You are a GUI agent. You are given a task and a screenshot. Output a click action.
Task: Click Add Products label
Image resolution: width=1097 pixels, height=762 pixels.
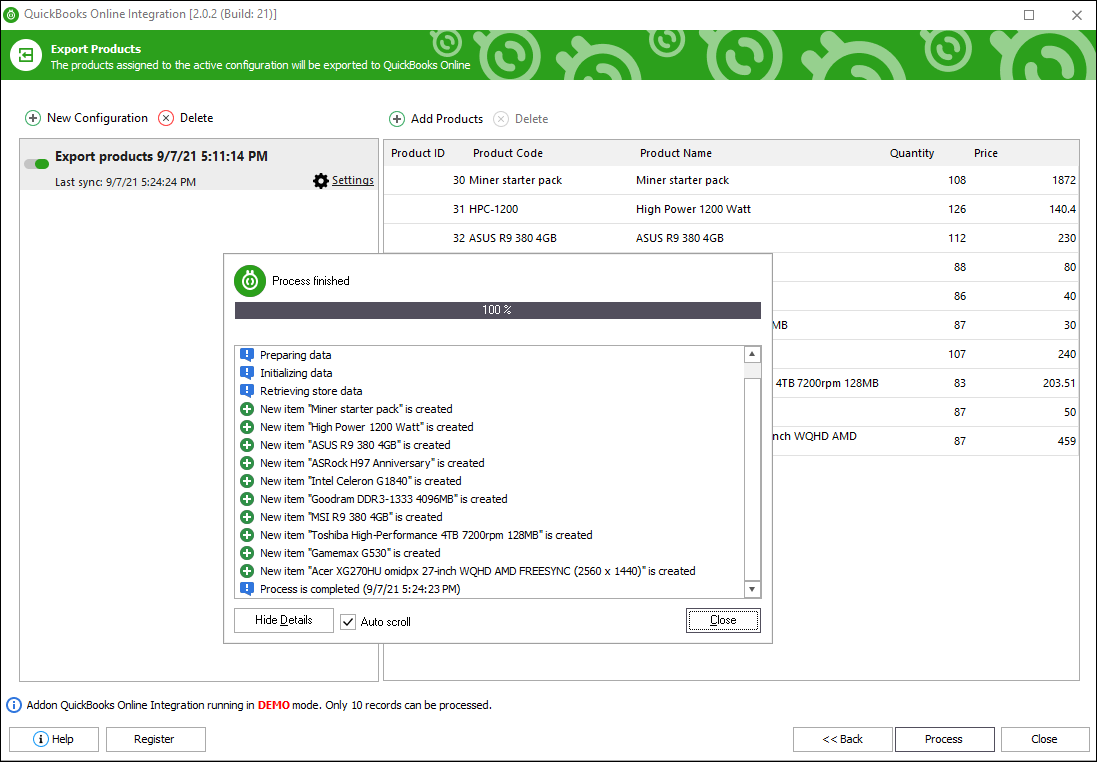(x=446, y=119)
